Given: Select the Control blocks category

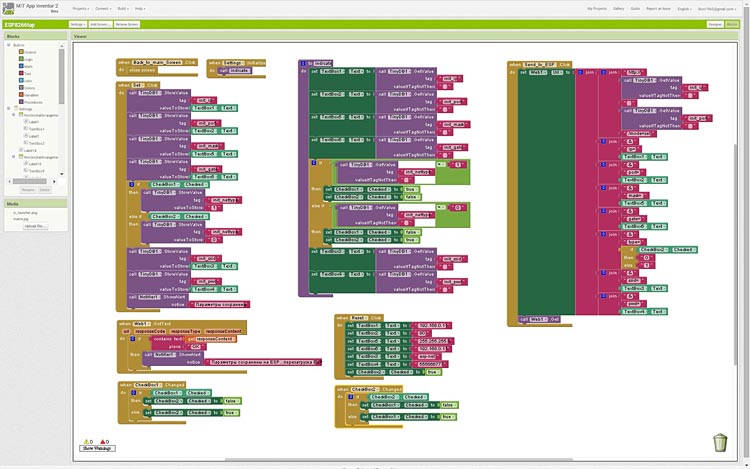Looking at the screenshot, I should 29,52.
